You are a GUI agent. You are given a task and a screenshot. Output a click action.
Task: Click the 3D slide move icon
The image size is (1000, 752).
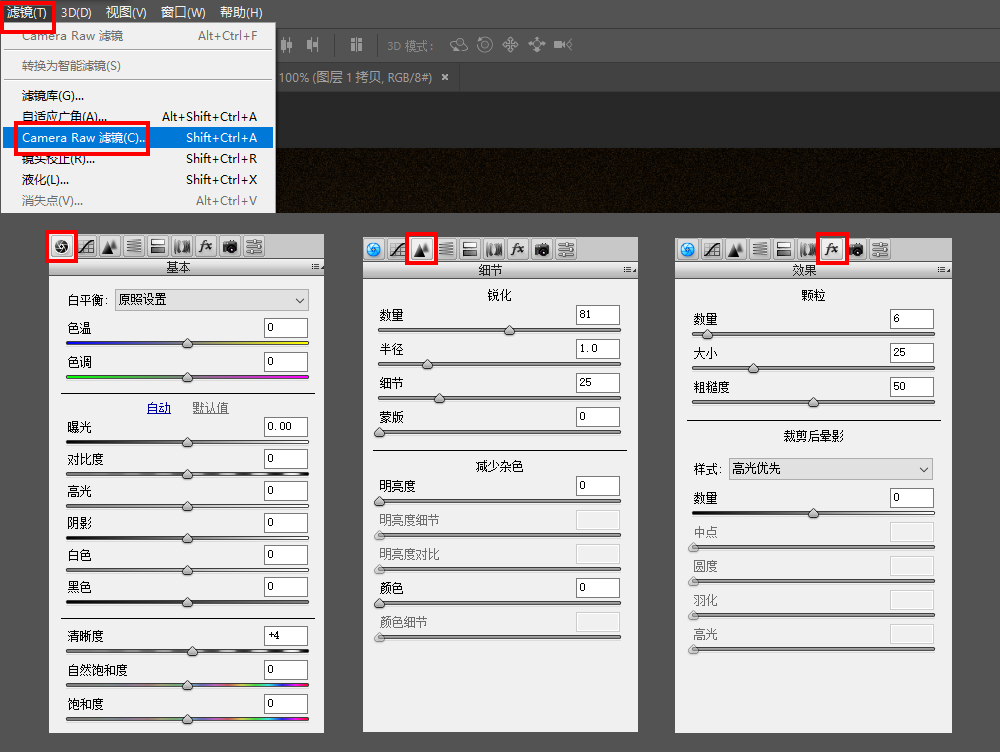pyautogui.click(x=537, y=45)
